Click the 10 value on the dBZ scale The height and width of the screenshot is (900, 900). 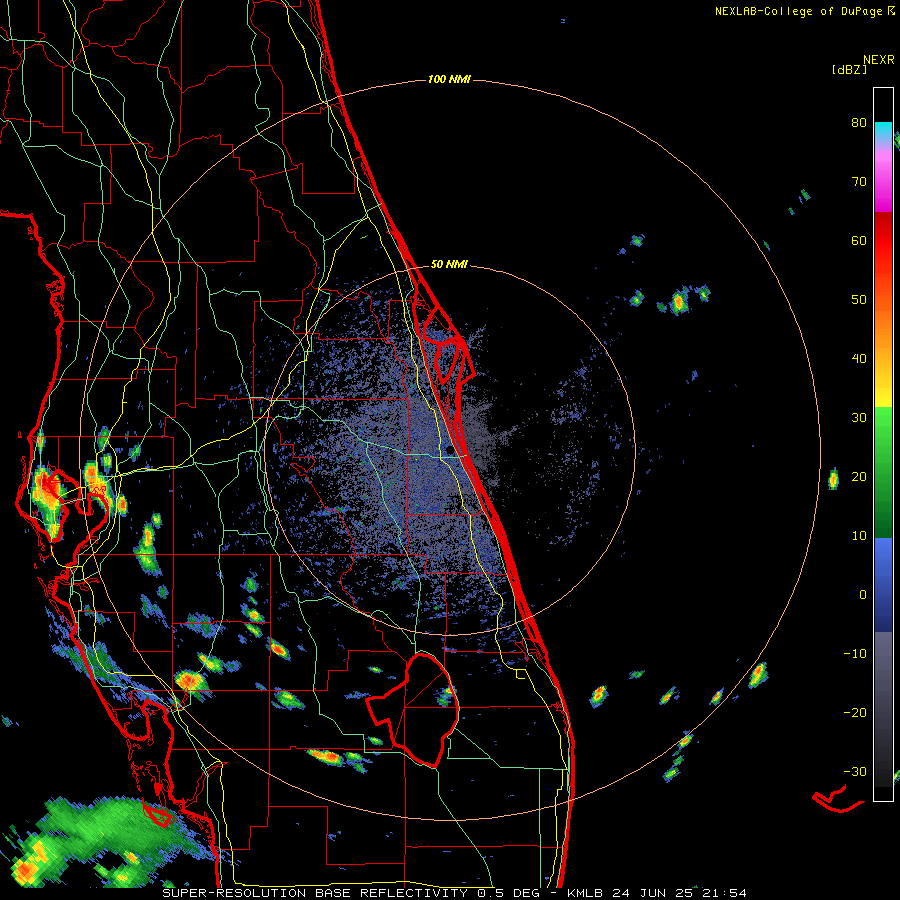(859, 536)
